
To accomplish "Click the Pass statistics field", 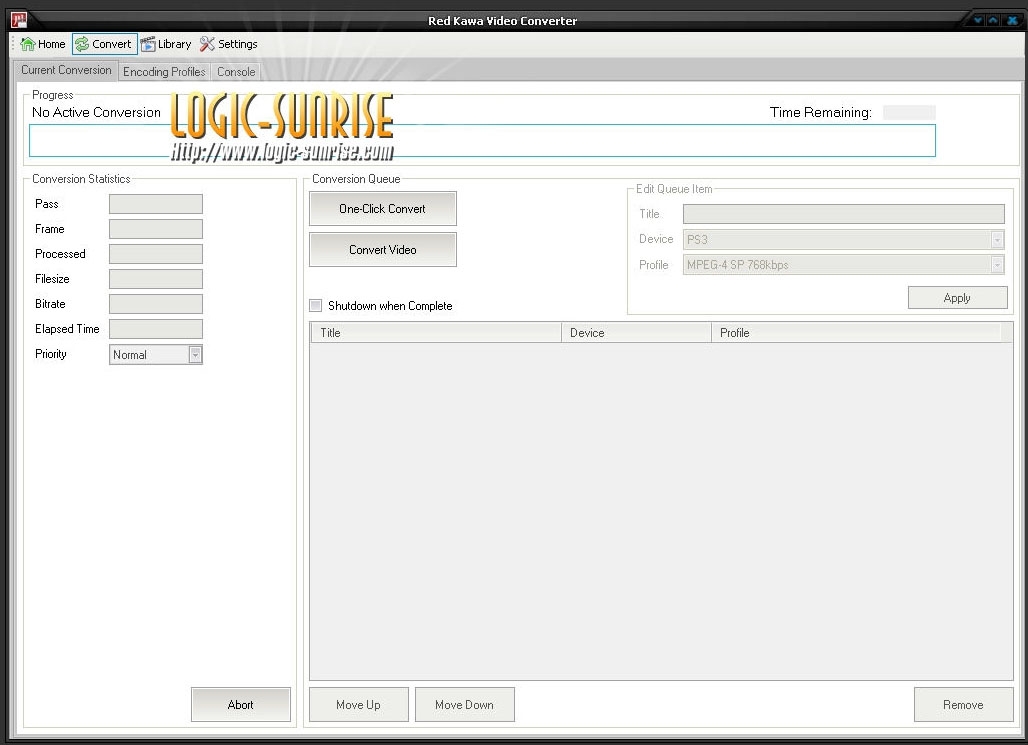I will coord(156,204).
